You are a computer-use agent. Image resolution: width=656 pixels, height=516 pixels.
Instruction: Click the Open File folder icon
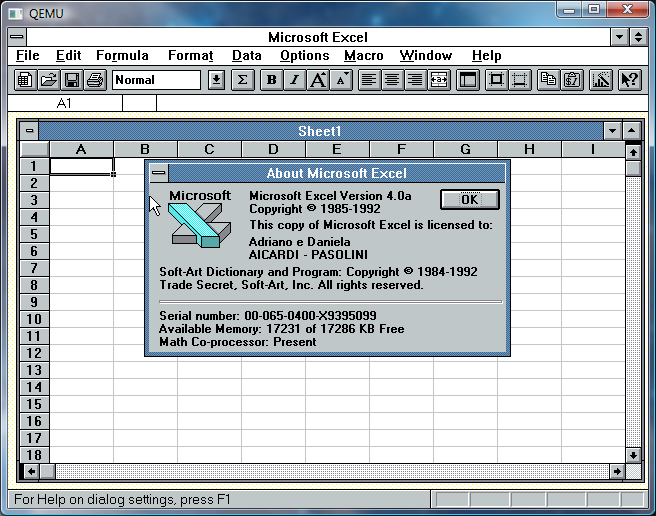click(x=48, y=80)
